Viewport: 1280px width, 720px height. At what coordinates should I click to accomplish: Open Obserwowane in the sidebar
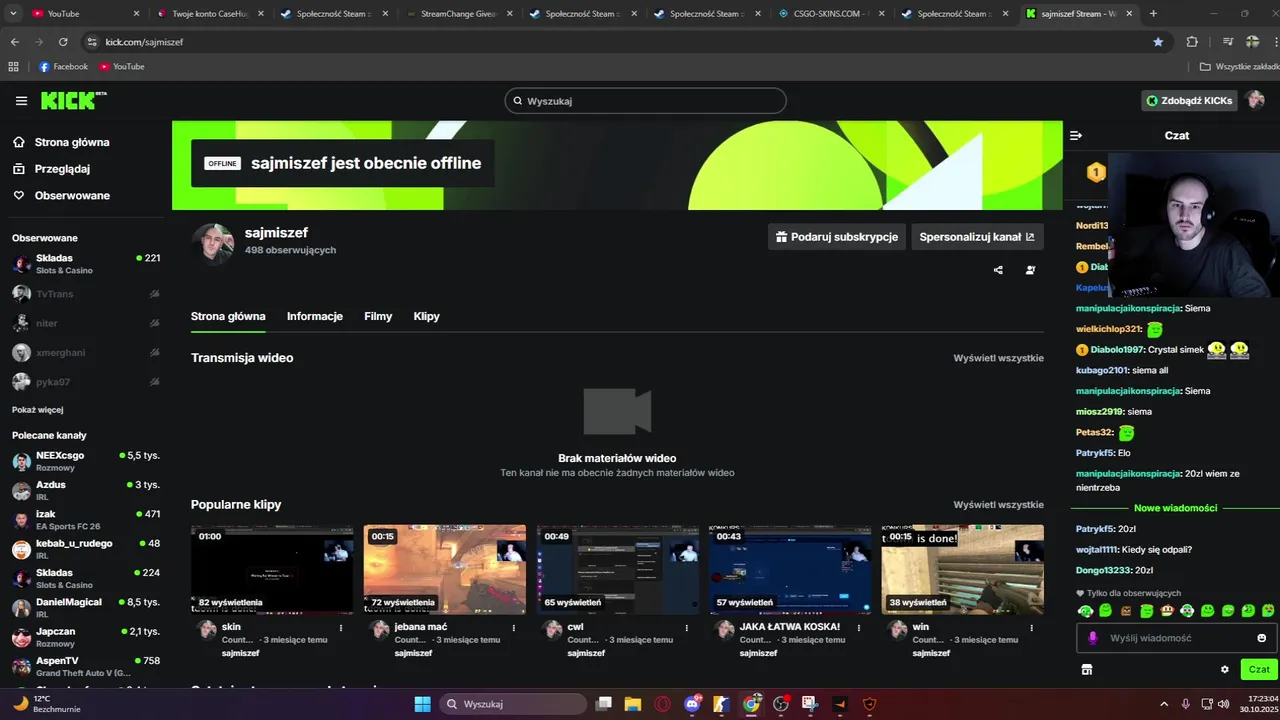point(72,195)
